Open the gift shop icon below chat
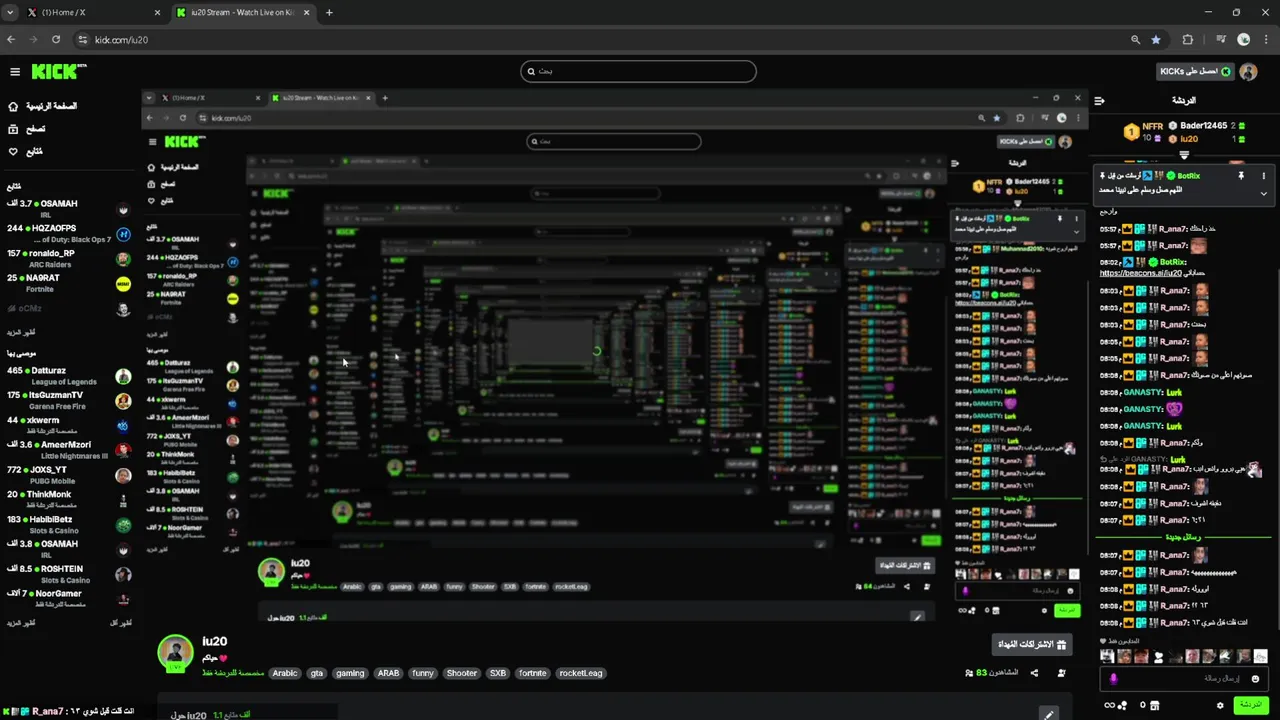Viewport: 1280px width, 720px height. pyautogui.click(x=1154, y=706)
